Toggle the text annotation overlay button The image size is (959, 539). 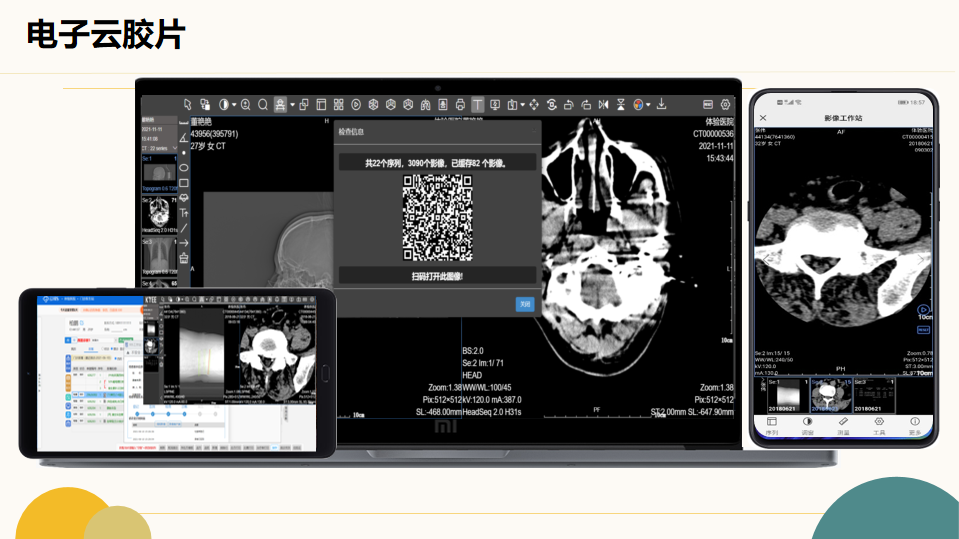(478, 104)
